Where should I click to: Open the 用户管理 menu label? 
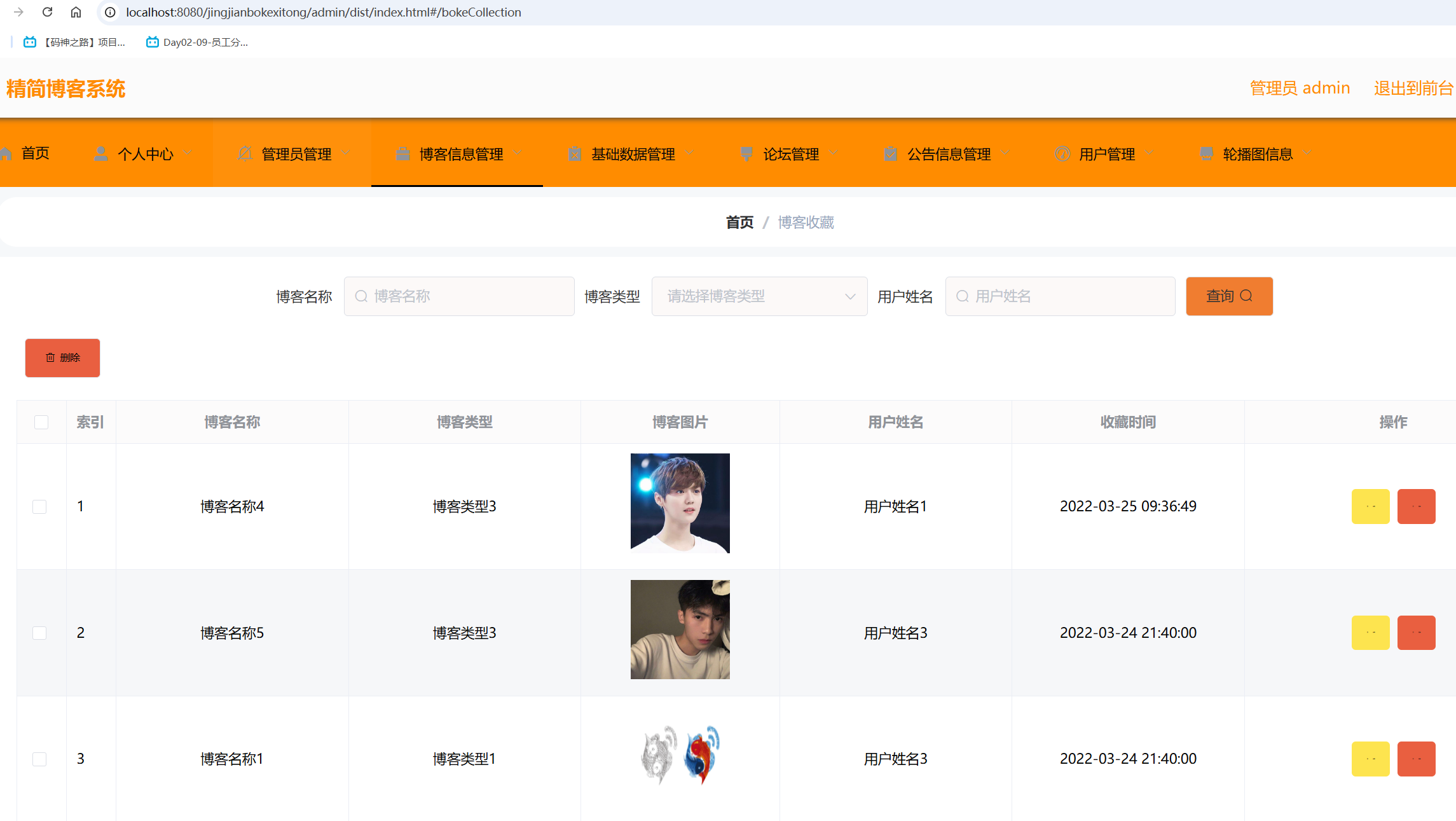tap(1107, 154)
